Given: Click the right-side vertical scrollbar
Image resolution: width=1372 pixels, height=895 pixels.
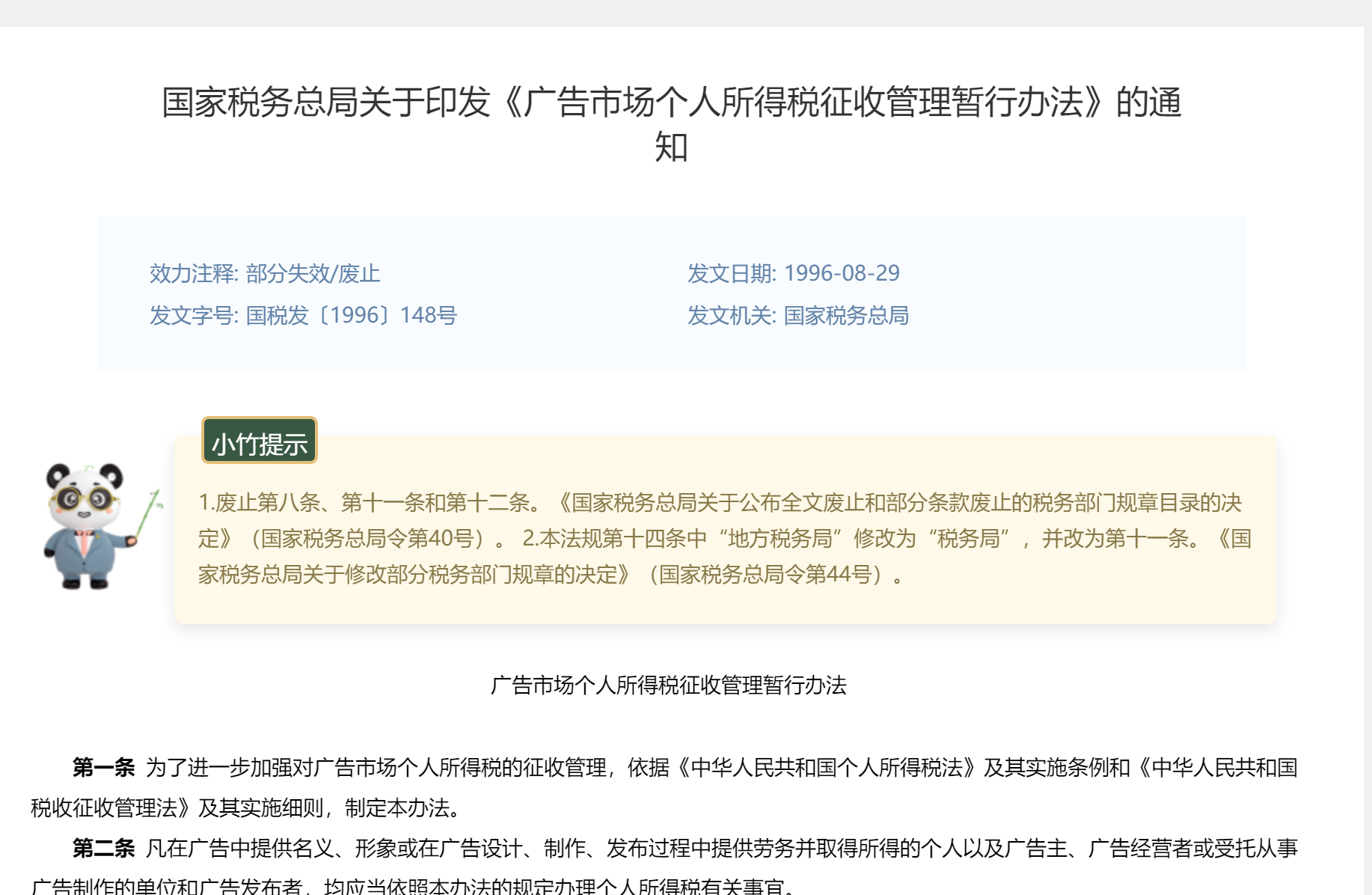Looking at the screenshot, I should click(1368, 449).
